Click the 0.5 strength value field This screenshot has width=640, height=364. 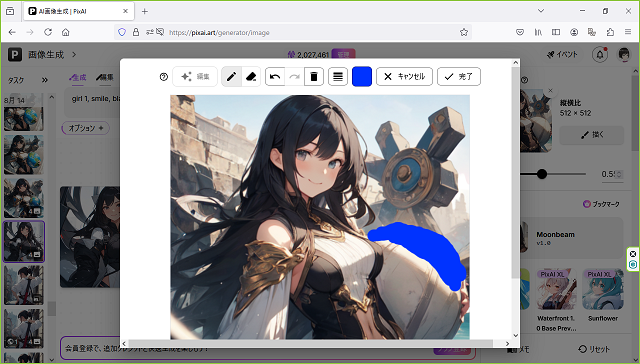click(611, 174)
